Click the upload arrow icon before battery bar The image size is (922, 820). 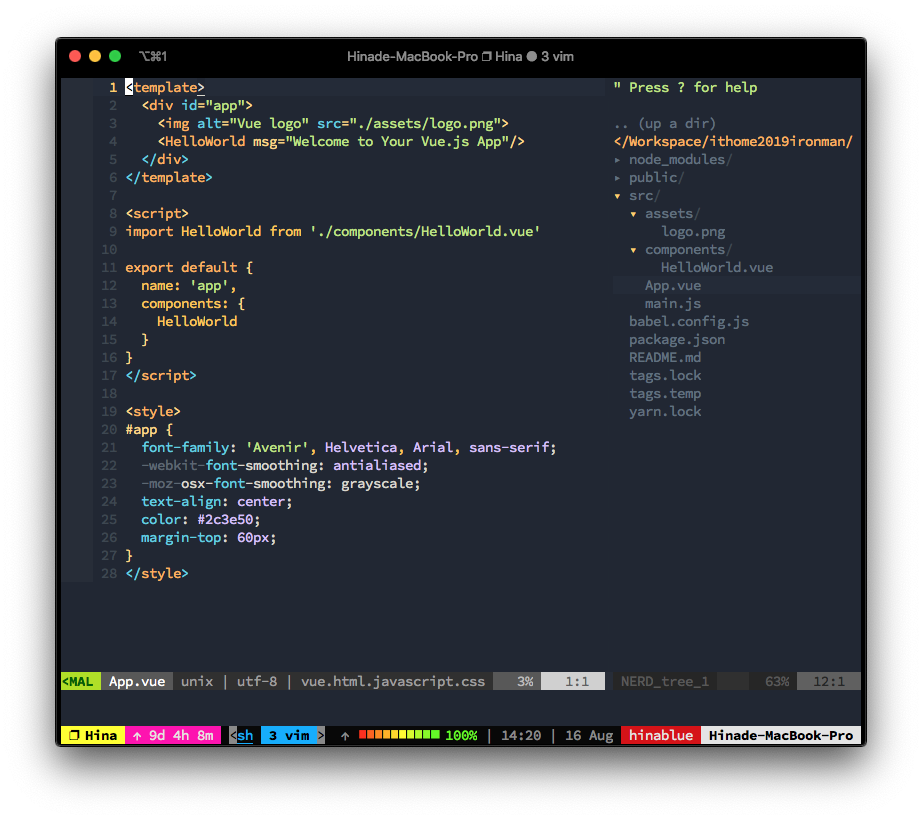pos(345,736)
